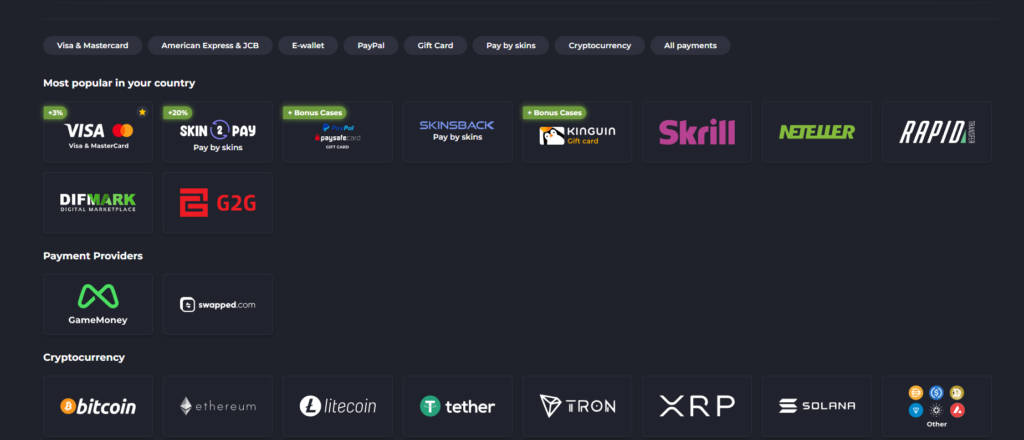The height and width of the screenshot is (440, 1024).
Task: Click Bonus Cases badge on PayPal tile
Action: tap(315, 113)
